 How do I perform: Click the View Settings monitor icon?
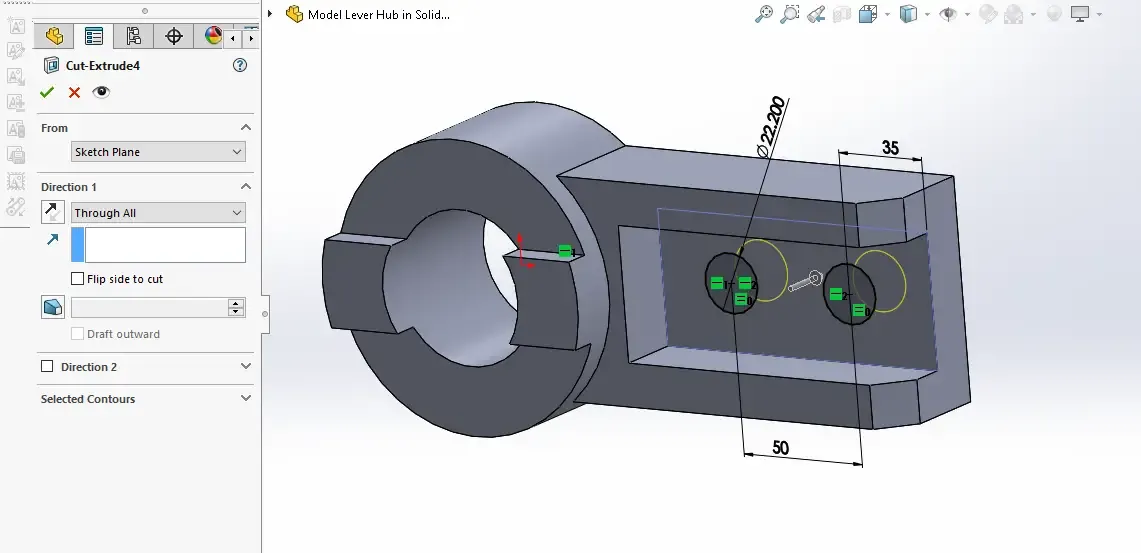click(1080, 14)
